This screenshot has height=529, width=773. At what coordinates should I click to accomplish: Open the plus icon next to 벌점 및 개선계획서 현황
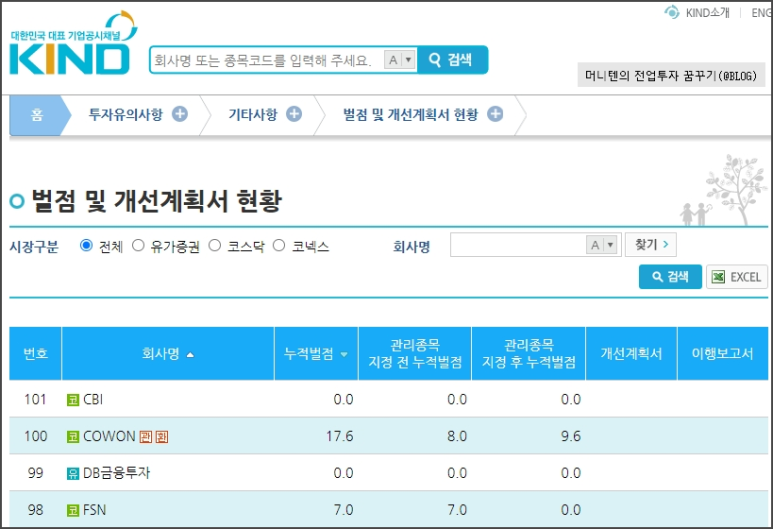(x=495, y=114)
